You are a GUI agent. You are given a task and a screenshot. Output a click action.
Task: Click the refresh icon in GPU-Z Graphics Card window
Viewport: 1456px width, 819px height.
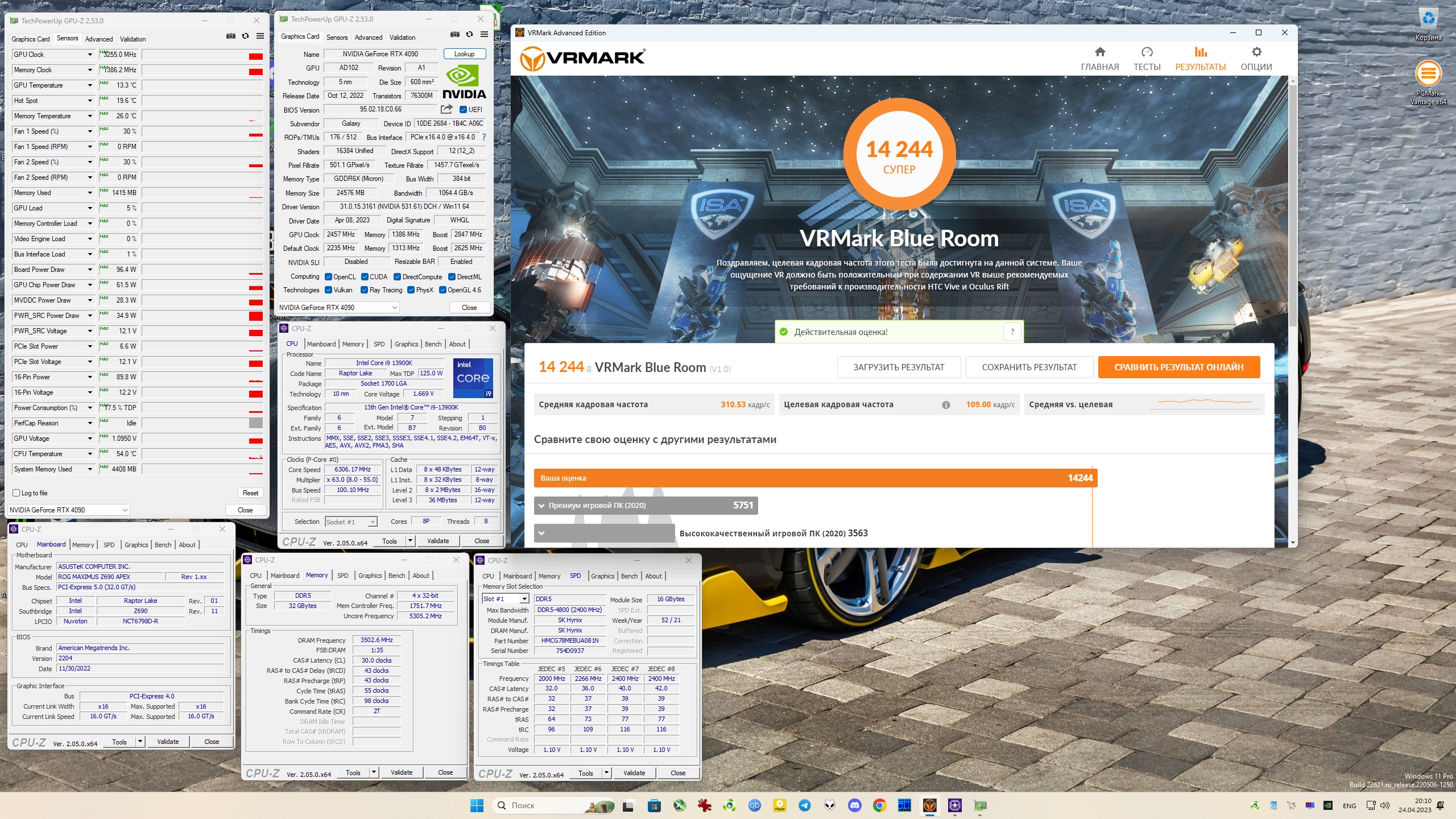pos(469,34)
